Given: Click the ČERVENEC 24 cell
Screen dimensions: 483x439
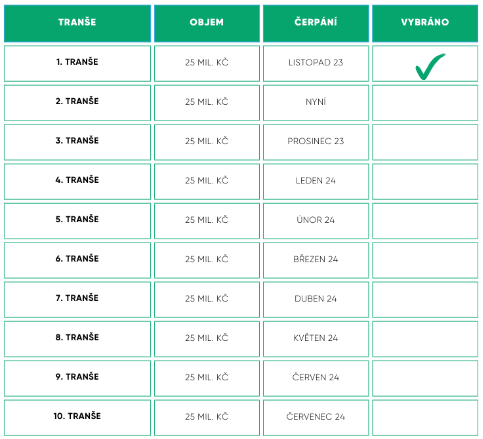Looking at the screenshot, I should pos(316,418).
